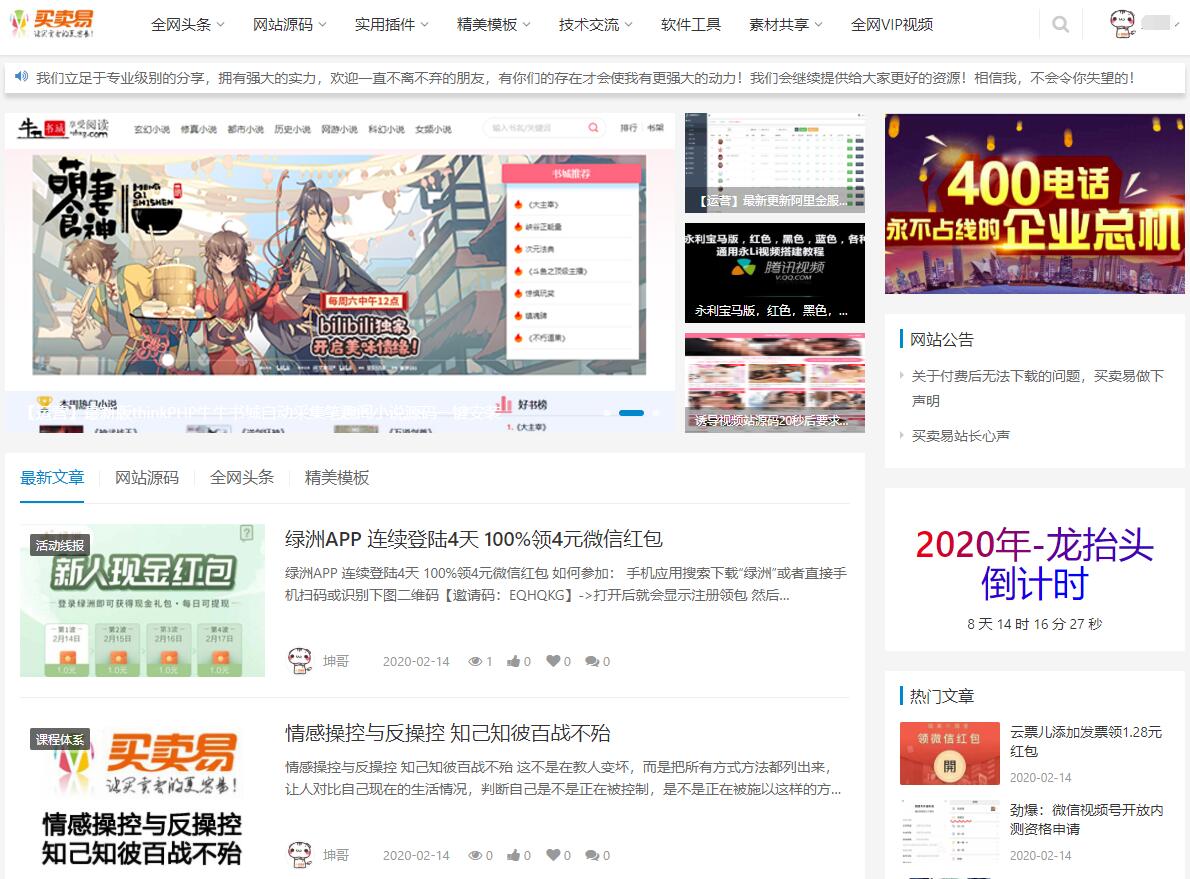Switch to the 精美模板 article tab

click(x=336, y=477)
